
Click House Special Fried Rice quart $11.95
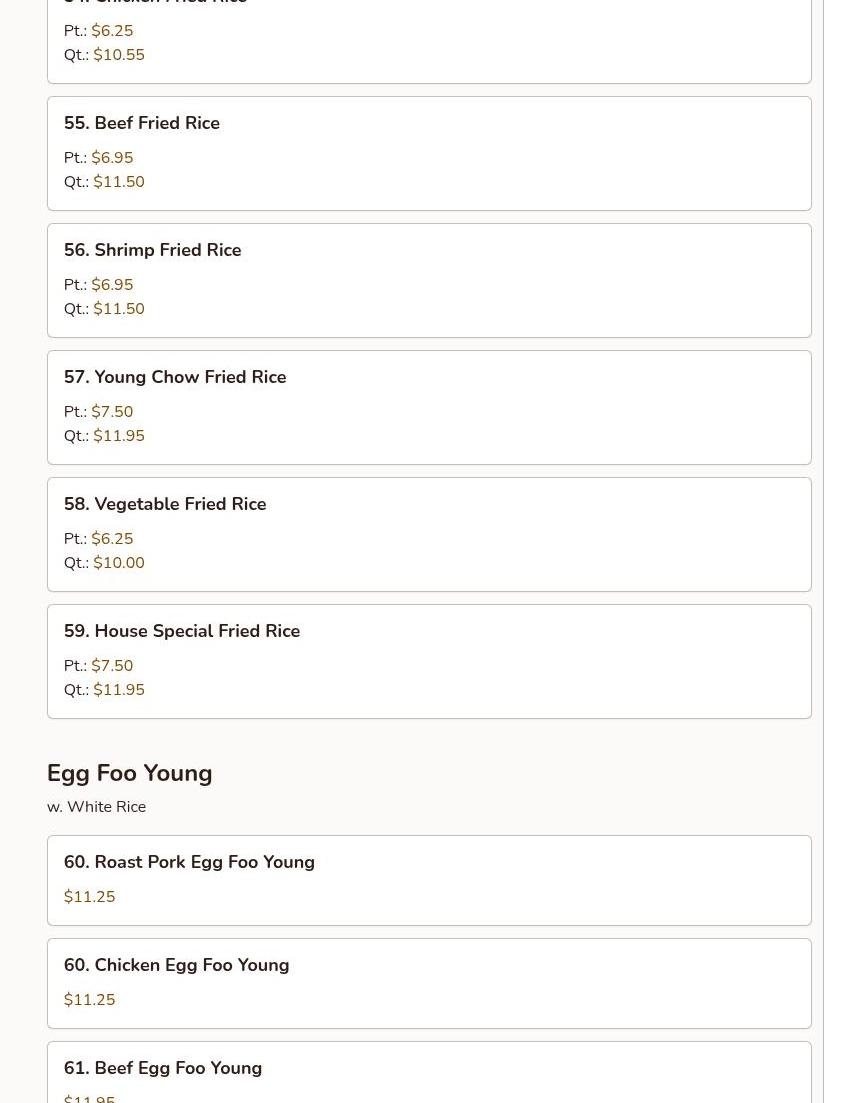pyautogui.click(x=119, y=690)
